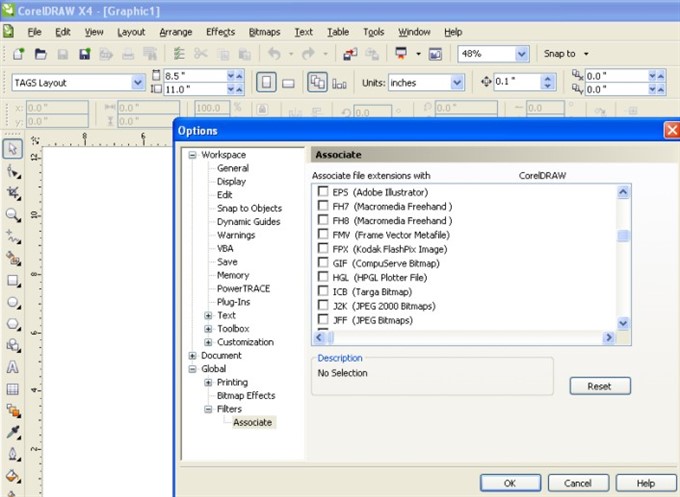
Task: Check the FPX Kodak FlashPix box
Action: pyautogui.click(x=323, y=248)
